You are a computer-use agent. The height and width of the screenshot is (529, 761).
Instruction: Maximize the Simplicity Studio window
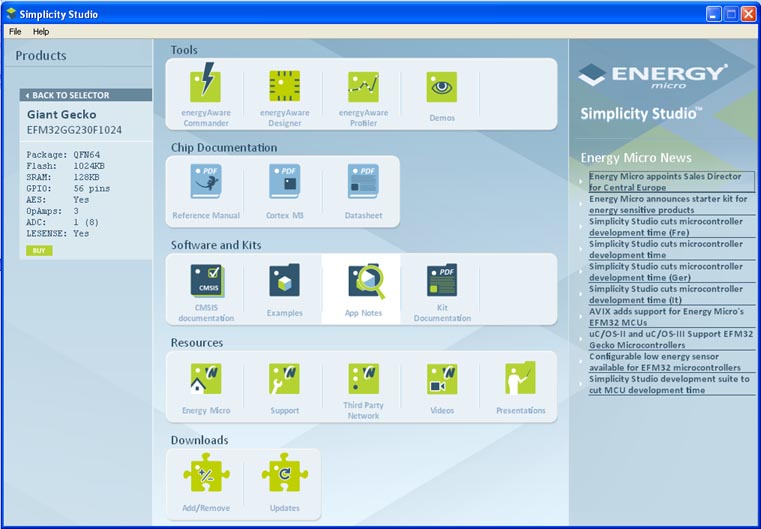coord(730,14)
